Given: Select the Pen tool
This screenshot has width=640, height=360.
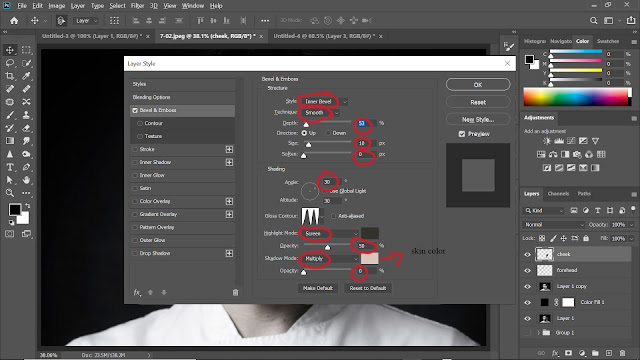Looking at the screenshot, I should 27,167.
